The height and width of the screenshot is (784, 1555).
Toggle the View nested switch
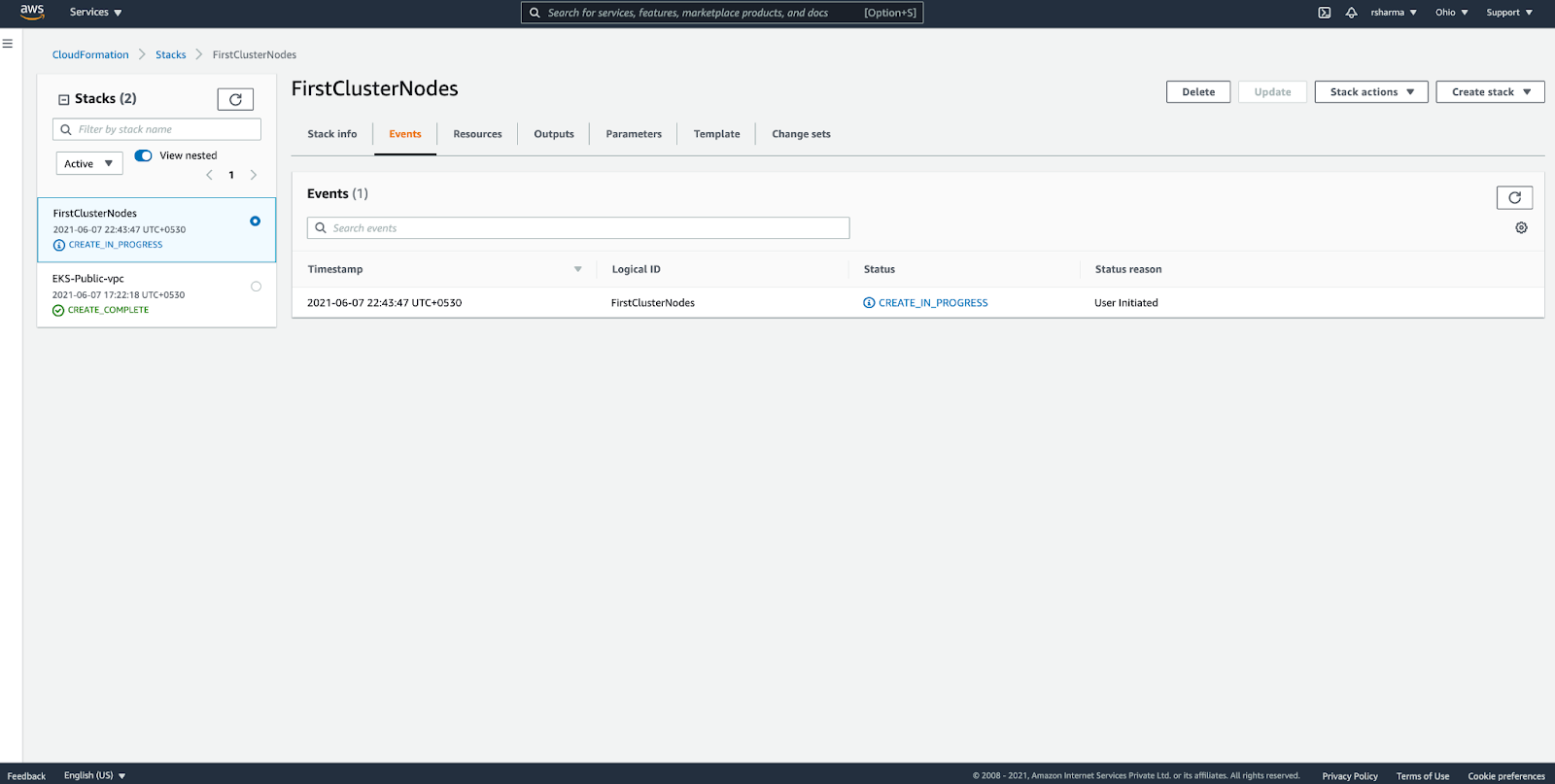click(x=144, y=155)
